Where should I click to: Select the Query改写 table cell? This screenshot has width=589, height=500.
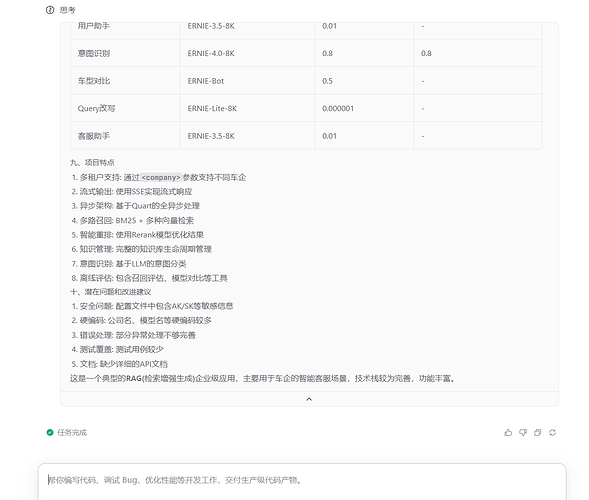[125, 108]
